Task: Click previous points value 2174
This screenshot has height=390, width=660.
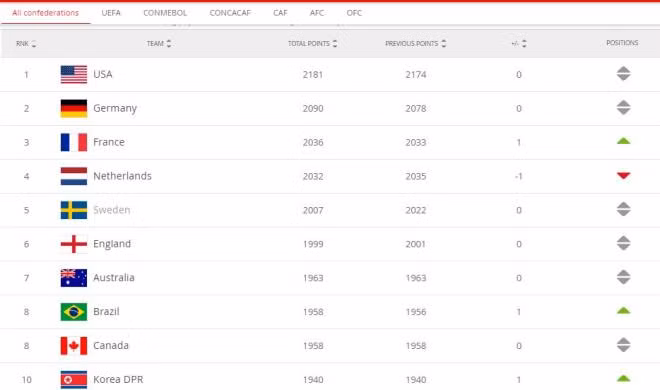Action: coord(416,75)
